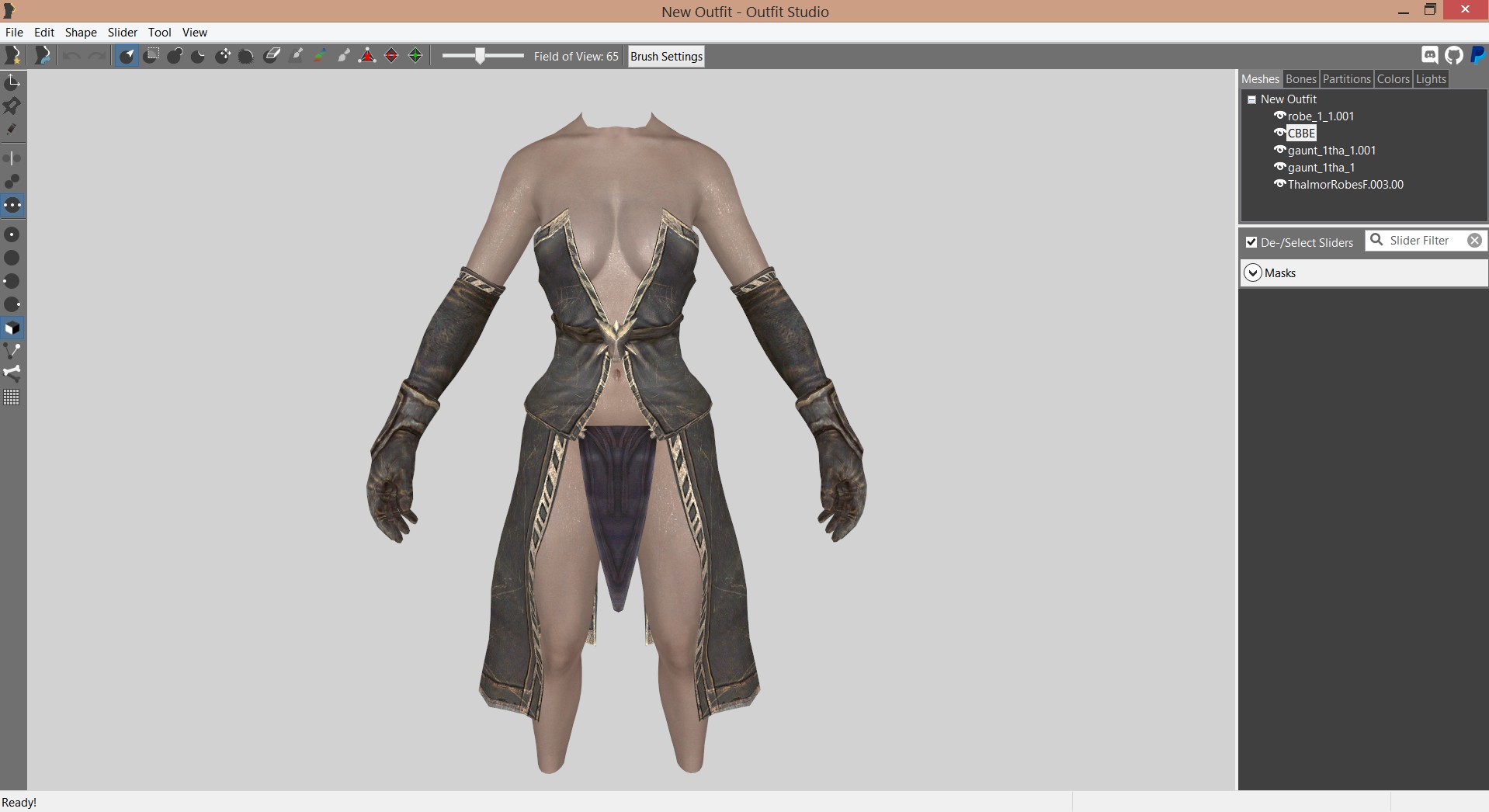
Task: Pick the Deflate brush tool
Action: pyautogui.click(x=199, y=56)
